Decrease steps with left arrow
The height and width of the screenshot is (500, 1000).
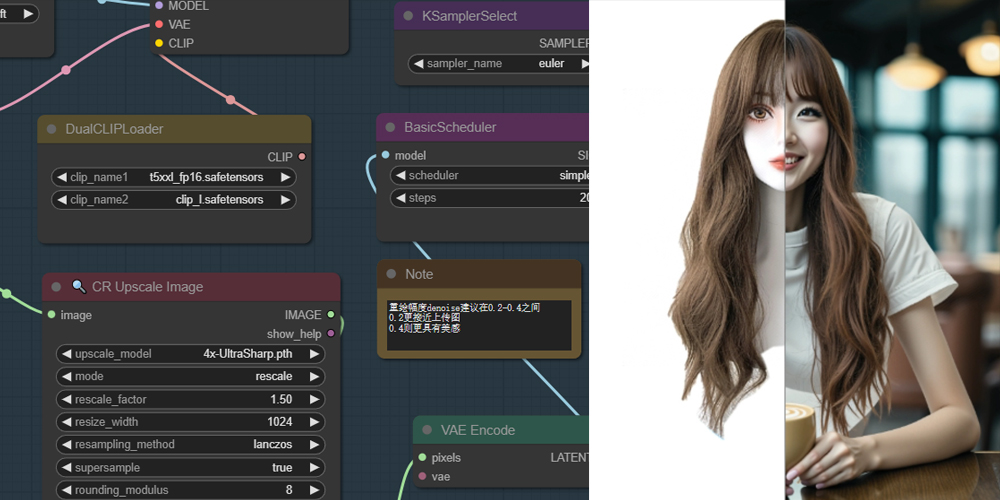pos(401,198)
